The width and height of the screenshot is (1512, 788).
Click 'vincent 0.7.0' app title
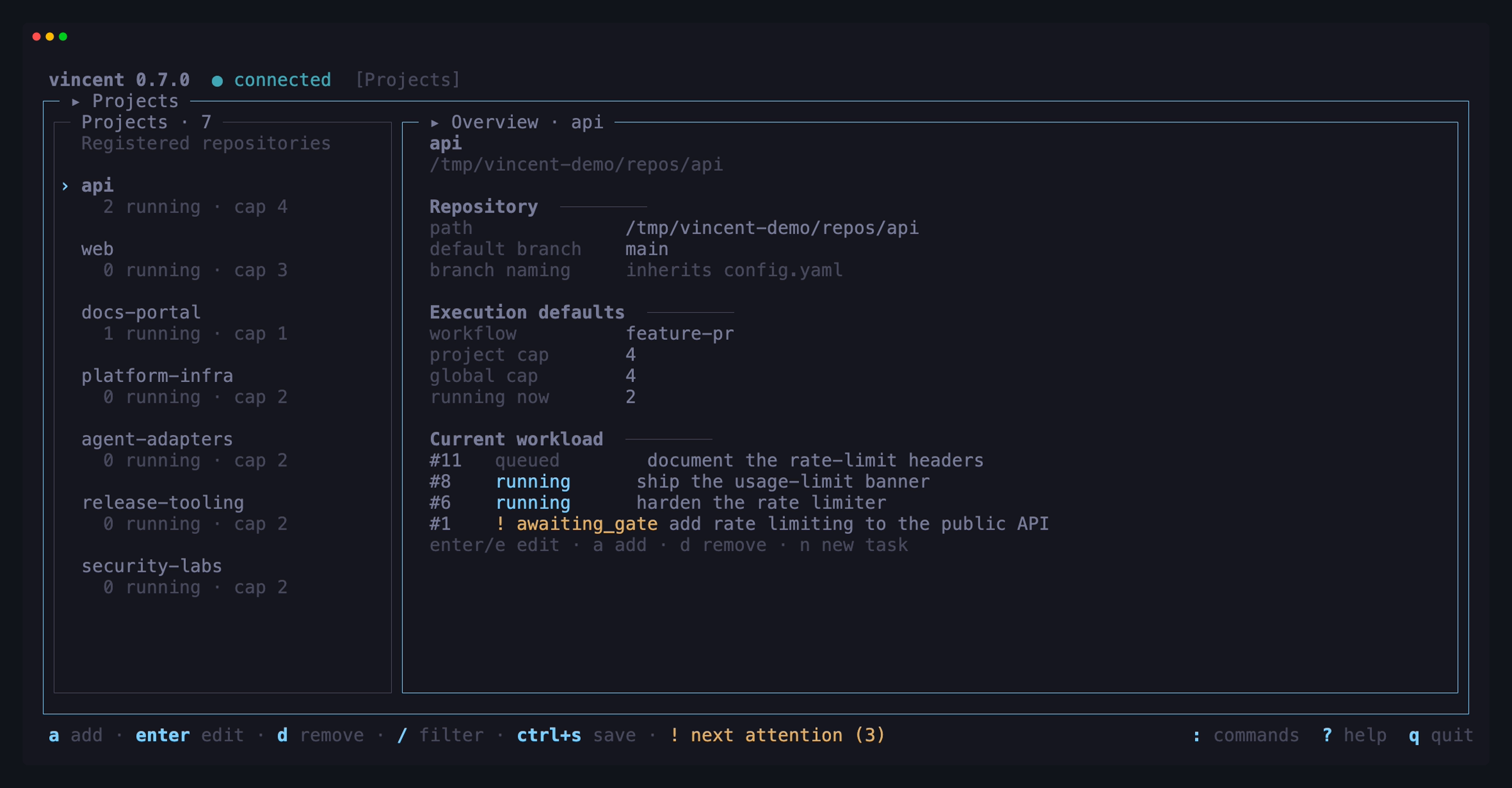click(119, 80)
